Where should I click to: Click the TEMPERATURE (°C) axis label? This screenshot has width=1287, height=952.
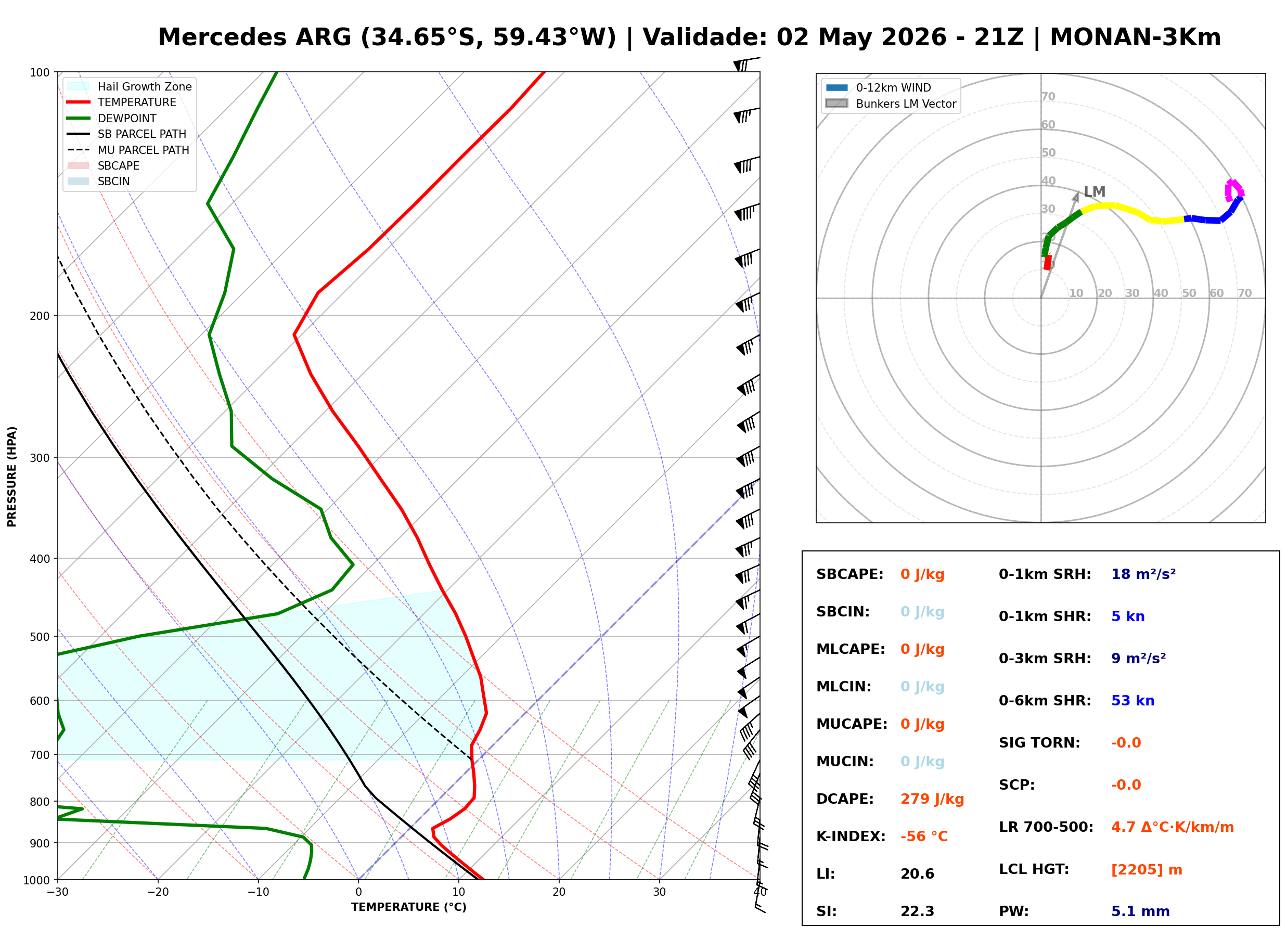pyautogui.click(x=409, y=907)
